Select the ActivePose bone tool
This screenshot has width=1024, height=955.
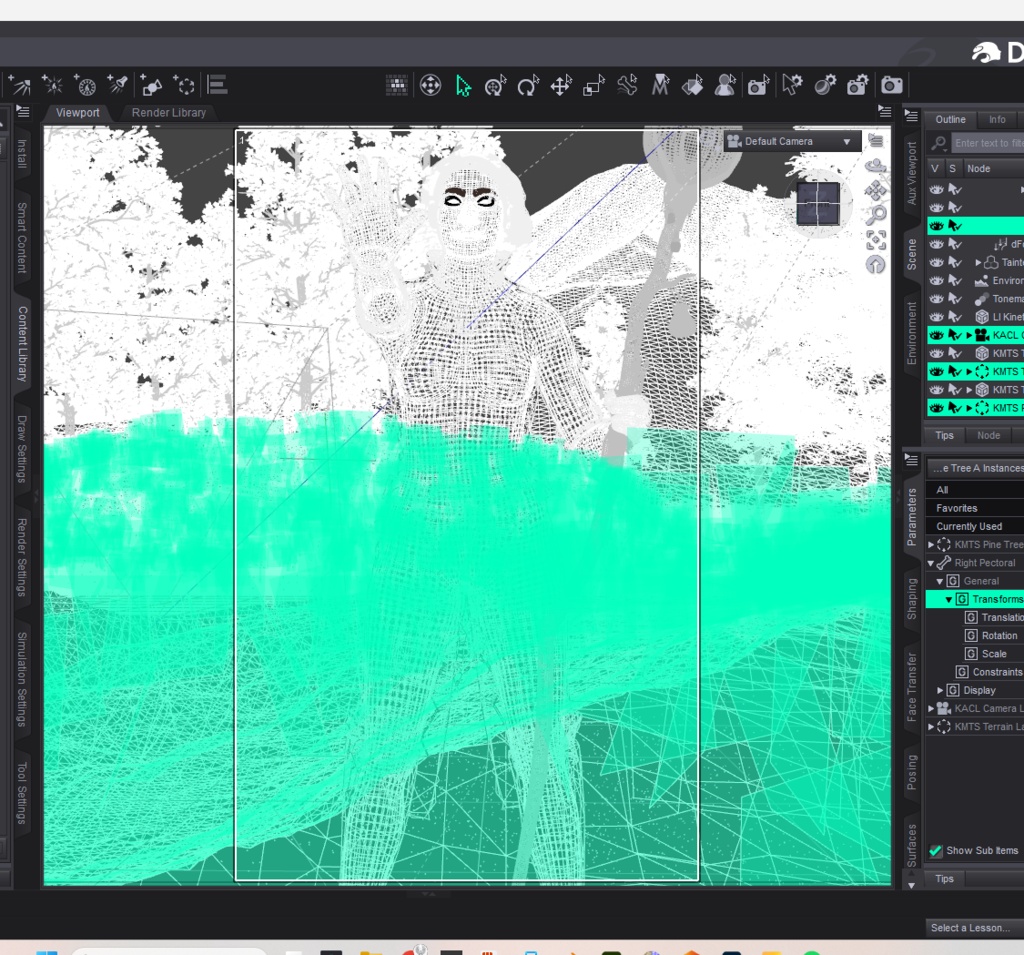(627, 86)
